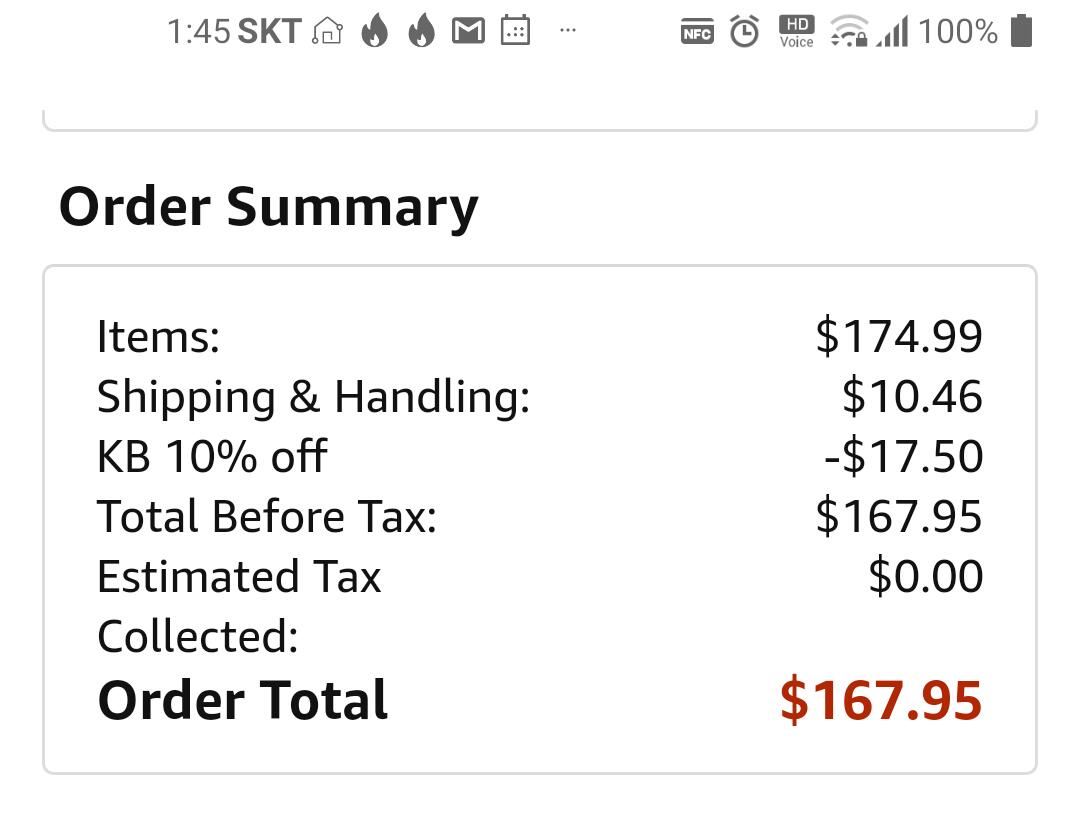The image size is (1080, 813).
Task: Tap the Estimated Tax Collected label
Action: pyautogui.click(x=239, y=606)
